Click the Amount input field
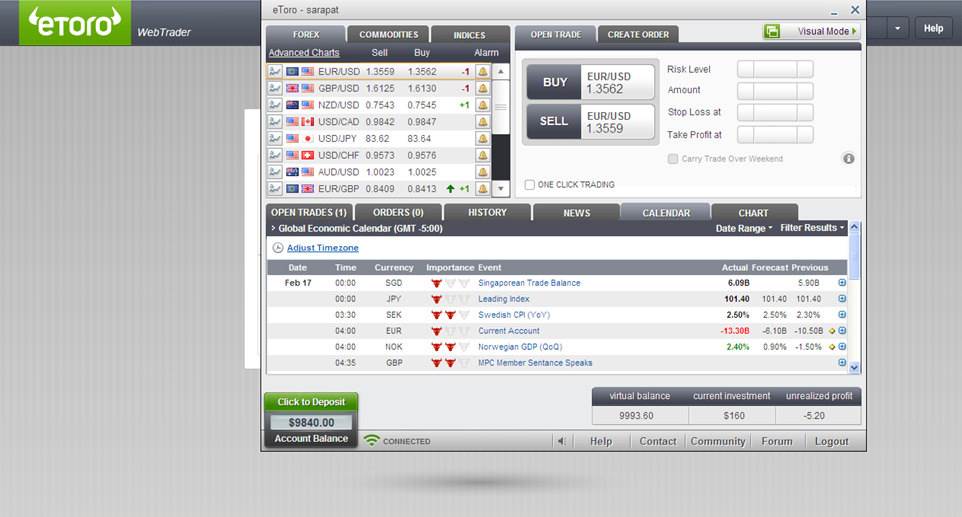The image size is (962, 517). [775, 91]
